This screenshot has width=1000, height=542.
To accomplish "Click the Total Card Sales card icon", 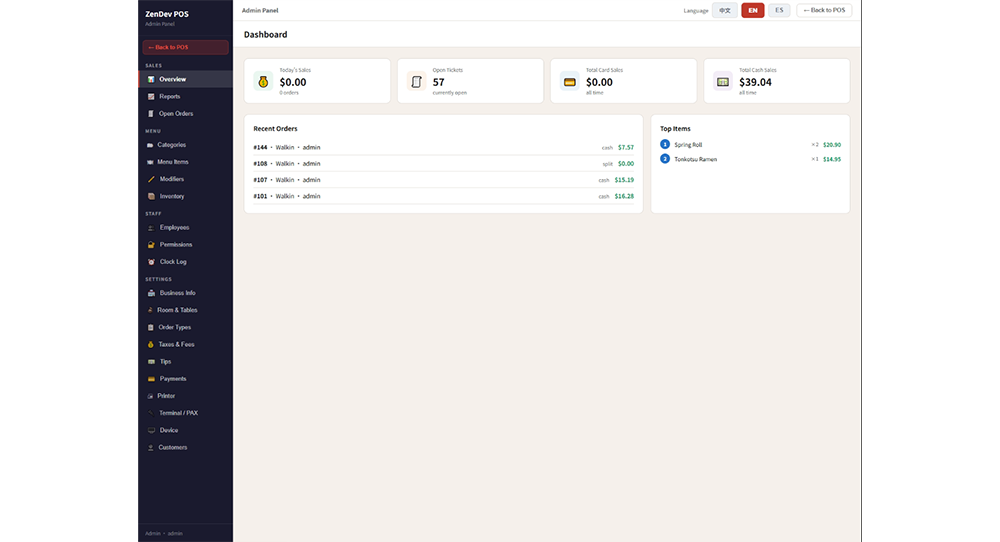I will 570,82.
